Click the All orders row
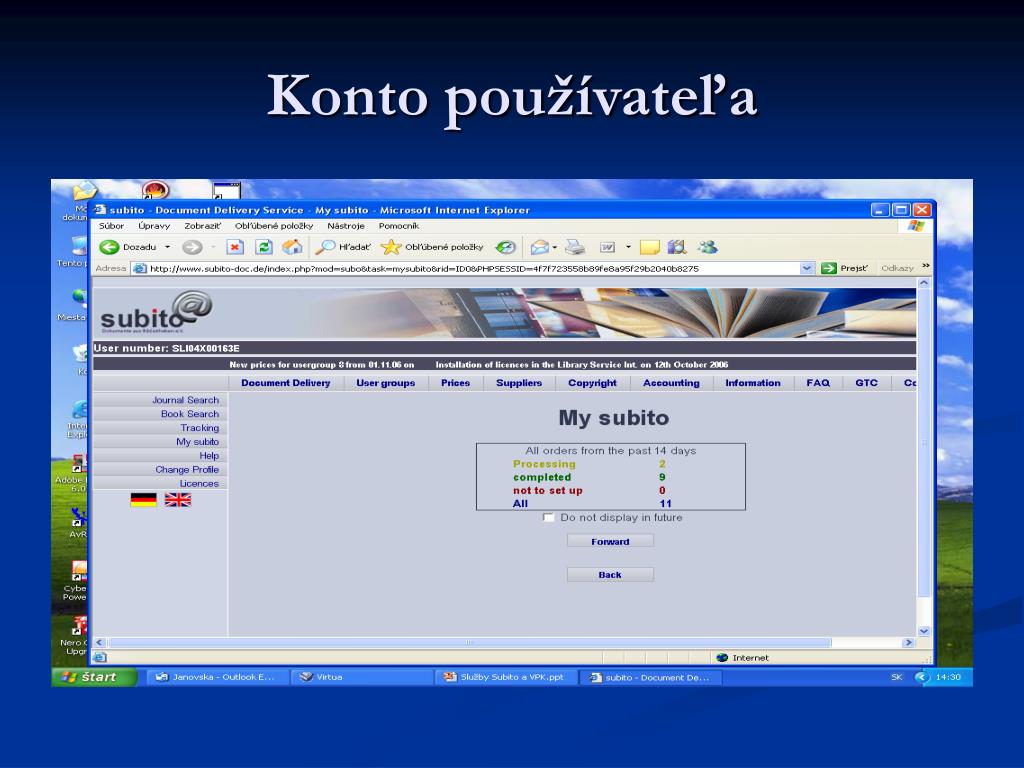 point(610,504)
